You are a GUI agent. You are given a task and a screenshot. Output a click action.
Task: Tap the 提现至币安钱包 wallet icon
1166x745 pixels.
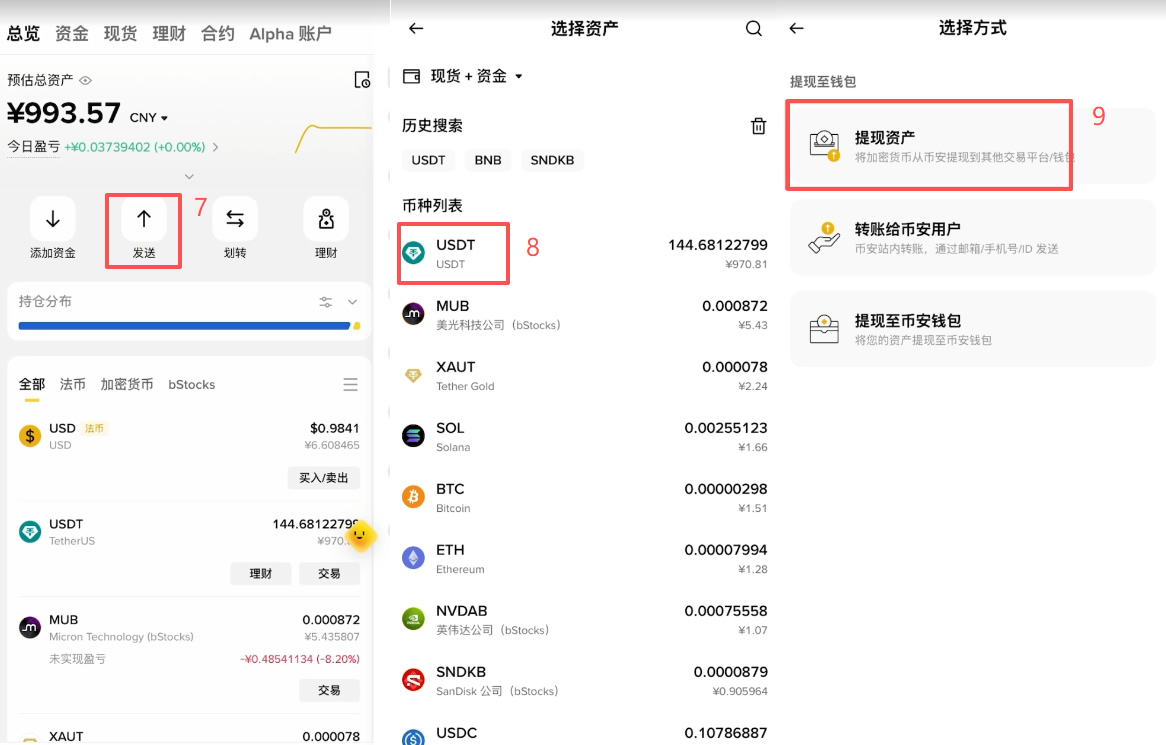(x=824, y=329)
